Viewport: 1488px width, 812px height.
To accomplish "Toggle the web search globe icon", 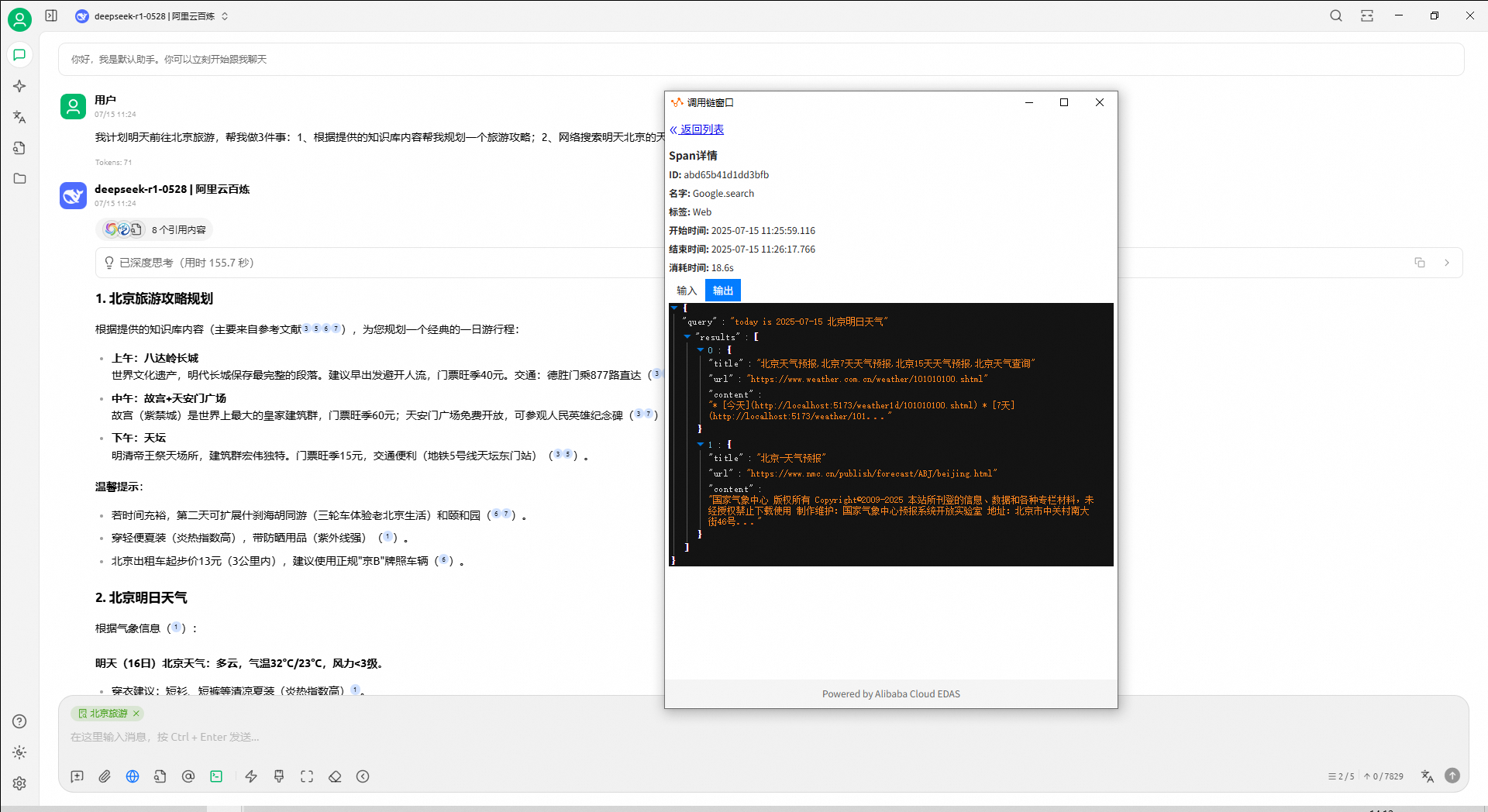I will (133, 776).
